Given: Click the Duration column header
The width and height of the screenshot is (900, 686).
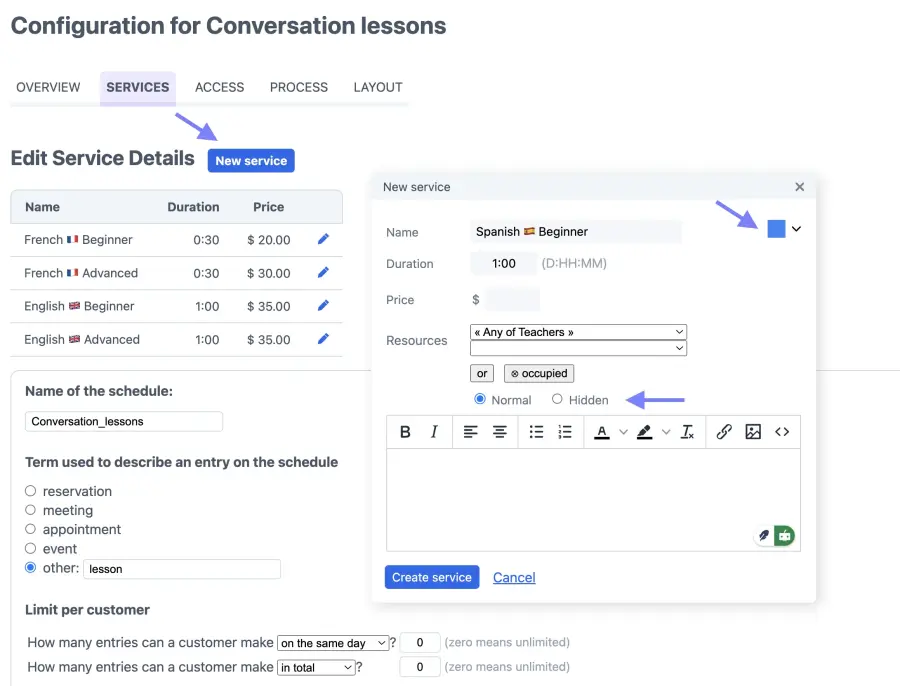Looking at the screenshot, I should point(193,207).
